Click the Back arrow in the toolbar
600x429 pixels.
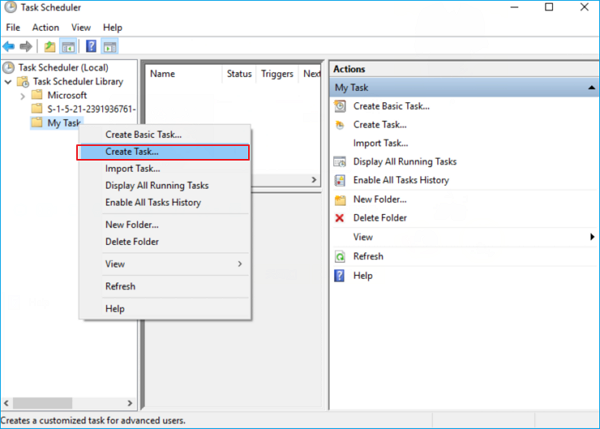click(x=10, y=47)
